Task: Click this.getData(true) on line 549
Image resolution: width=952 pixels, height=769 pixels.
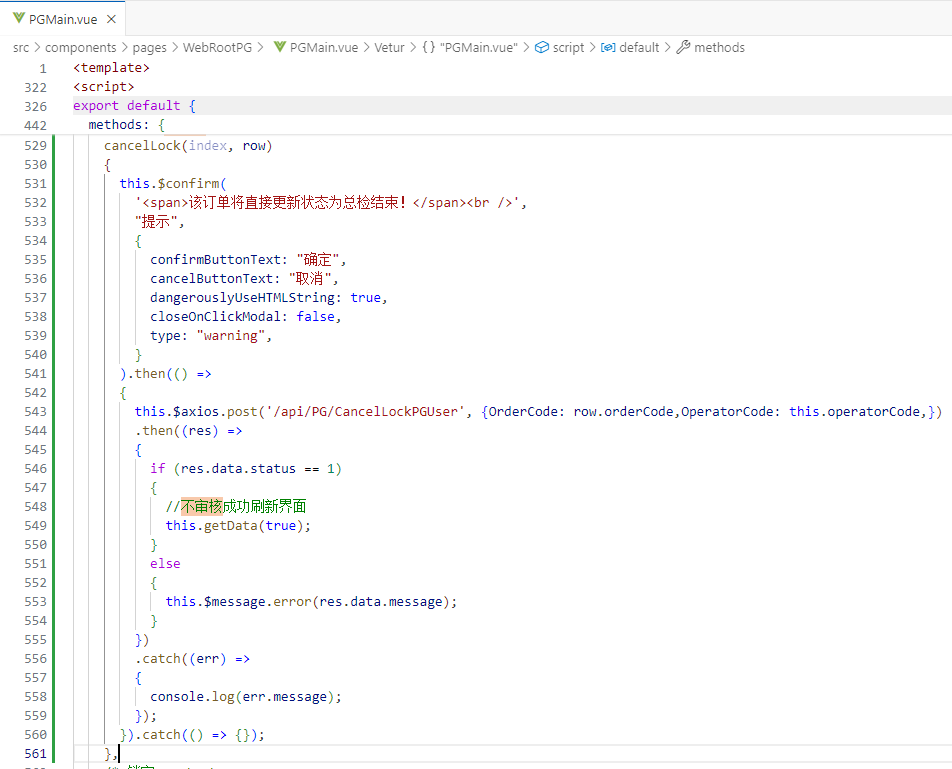Action: pyautogui.click(x=238, y=526)
